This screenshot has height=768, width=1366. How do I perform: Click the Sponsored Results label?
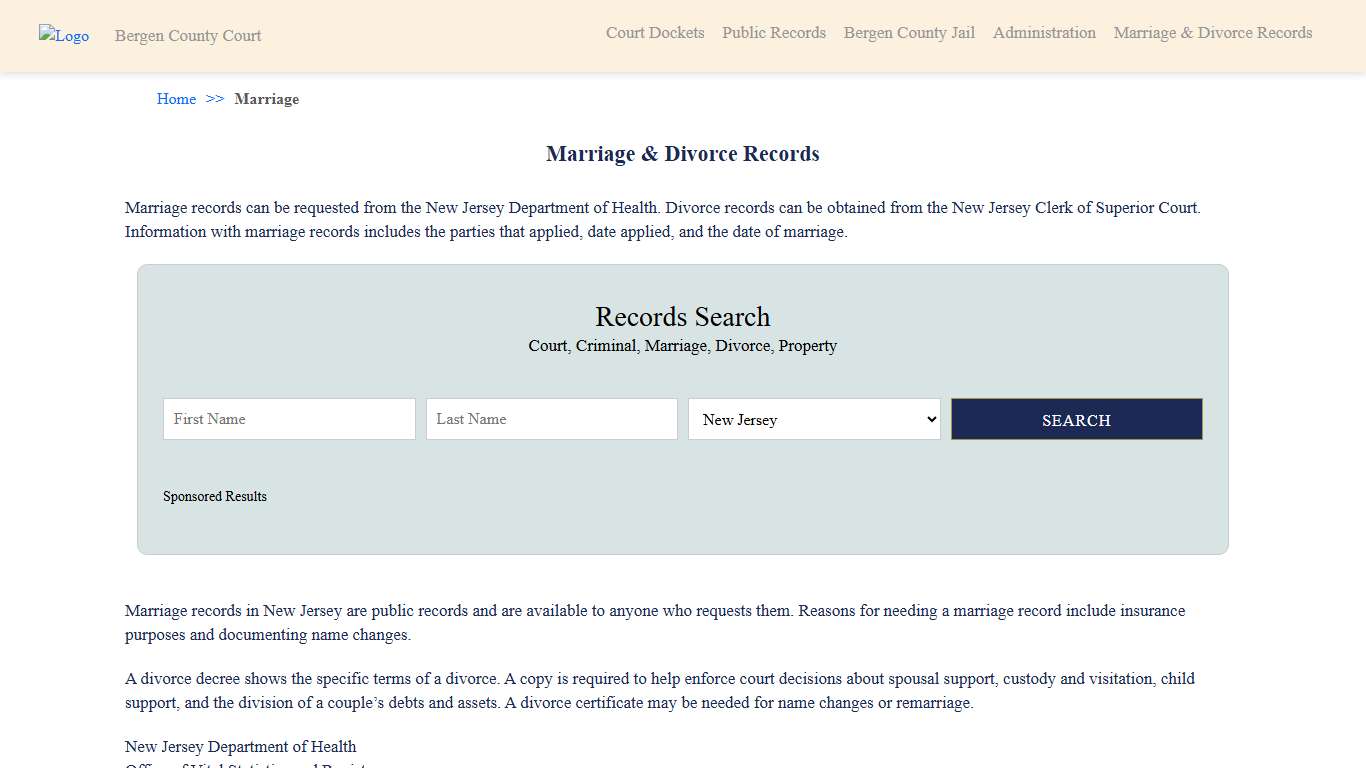(215, 496)
